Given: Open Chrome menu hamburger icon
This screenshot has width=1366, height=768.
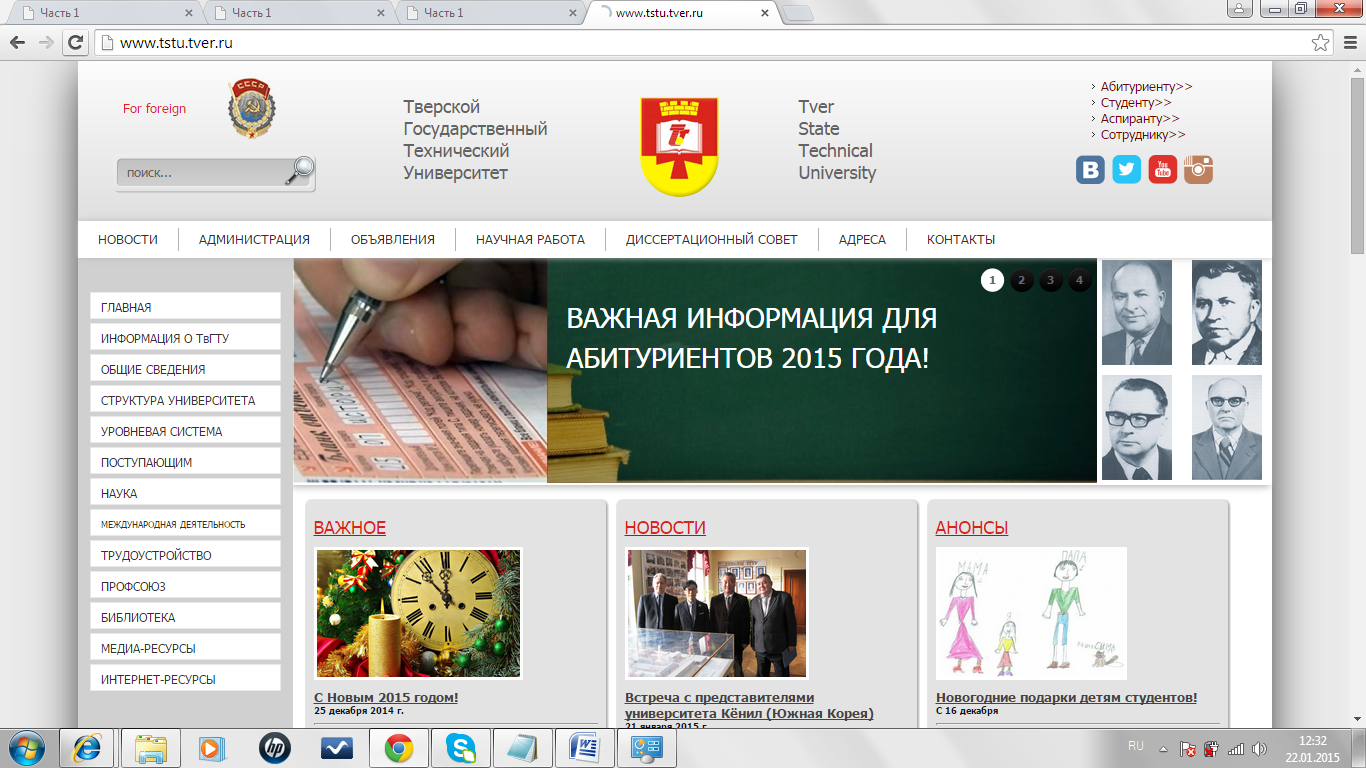Looking at the screenshot, I should (1349, 43).
